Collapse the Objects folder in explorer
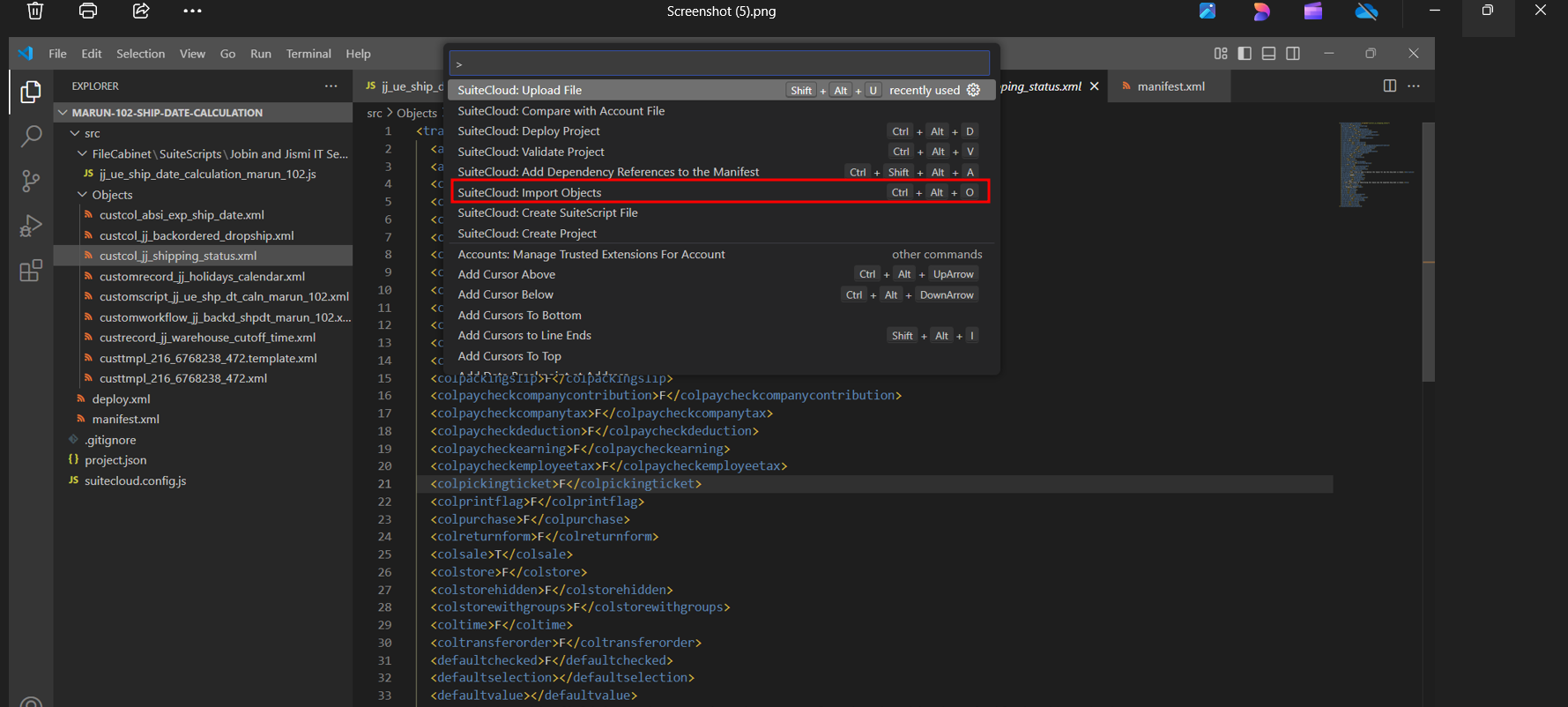 click(x=83, y=195)
